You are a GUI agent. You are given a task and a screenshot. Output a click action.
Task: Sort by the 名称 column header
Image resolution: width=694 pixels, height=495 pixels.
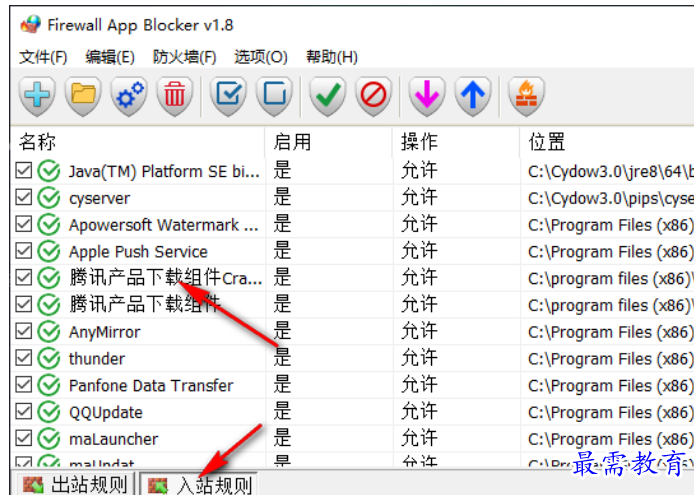click(x=138, y=143)
